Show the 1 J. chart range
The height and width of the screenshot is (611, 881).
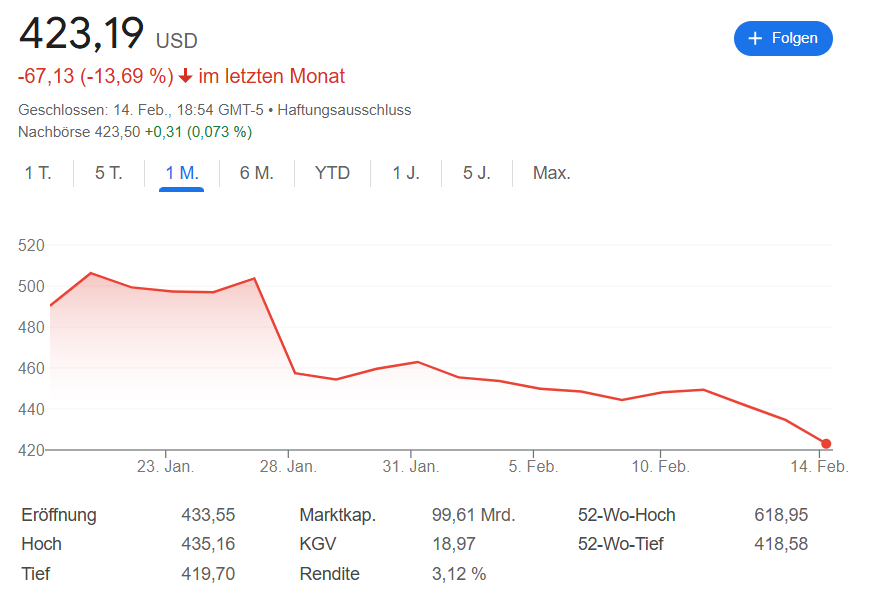pyautogui.click(x=406, y=173)
